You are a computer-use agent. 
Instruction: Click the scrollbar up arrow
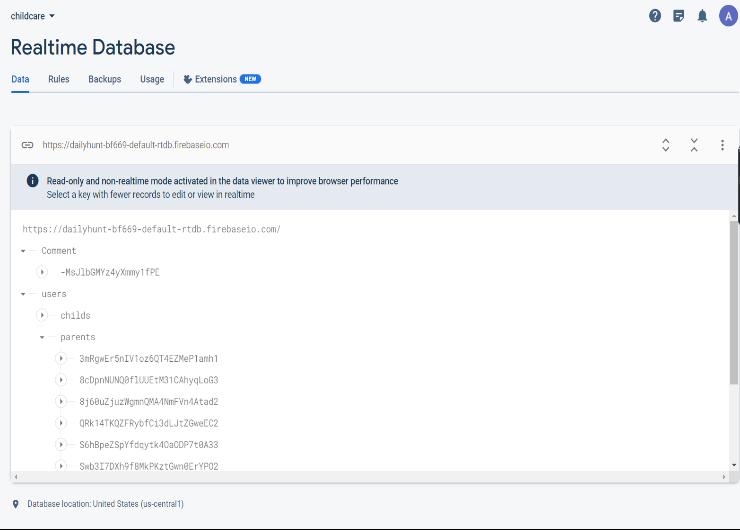click(734, 216)
